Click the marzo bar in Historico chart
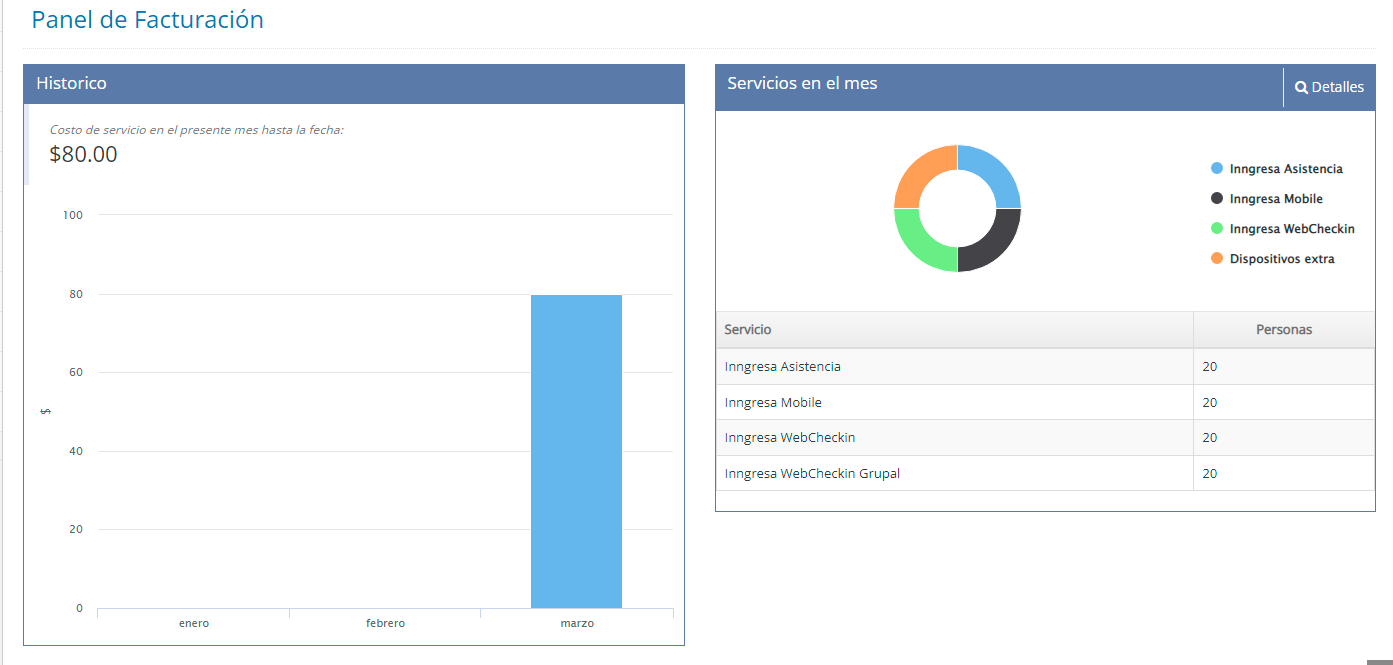Screen dimensions: 1393x665 pos(576,450)
